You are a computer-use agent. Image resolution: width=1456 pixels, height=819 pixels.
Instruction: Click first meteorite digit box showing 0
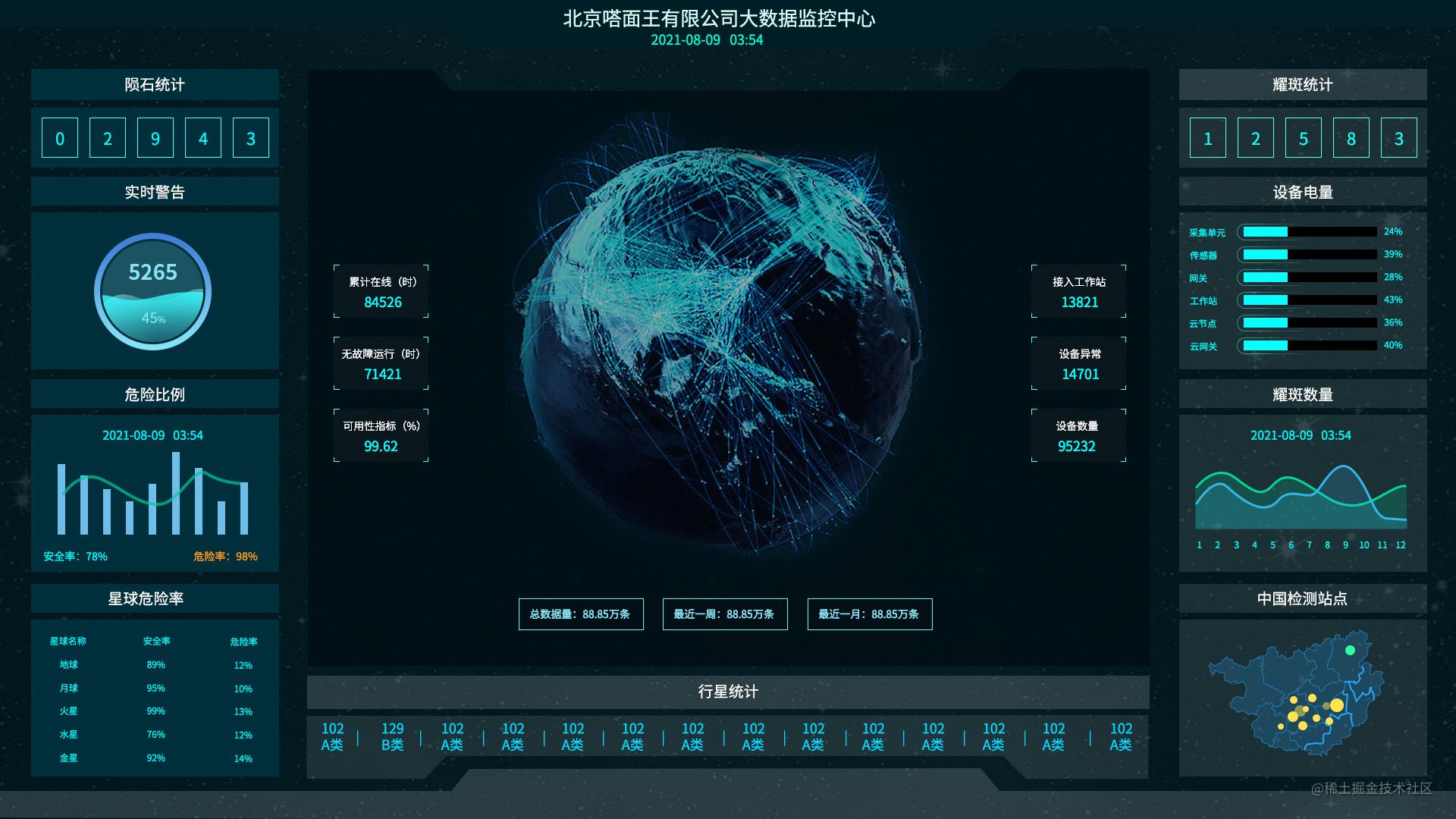point(60,138)
